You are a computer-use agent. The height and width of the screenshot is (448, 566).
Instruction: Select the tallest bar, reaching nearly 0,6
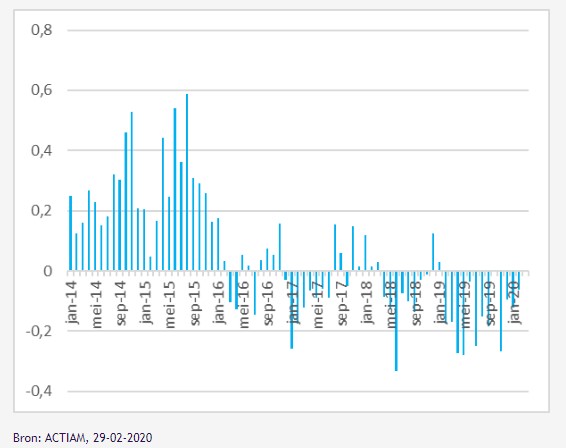tap(187, 182)
